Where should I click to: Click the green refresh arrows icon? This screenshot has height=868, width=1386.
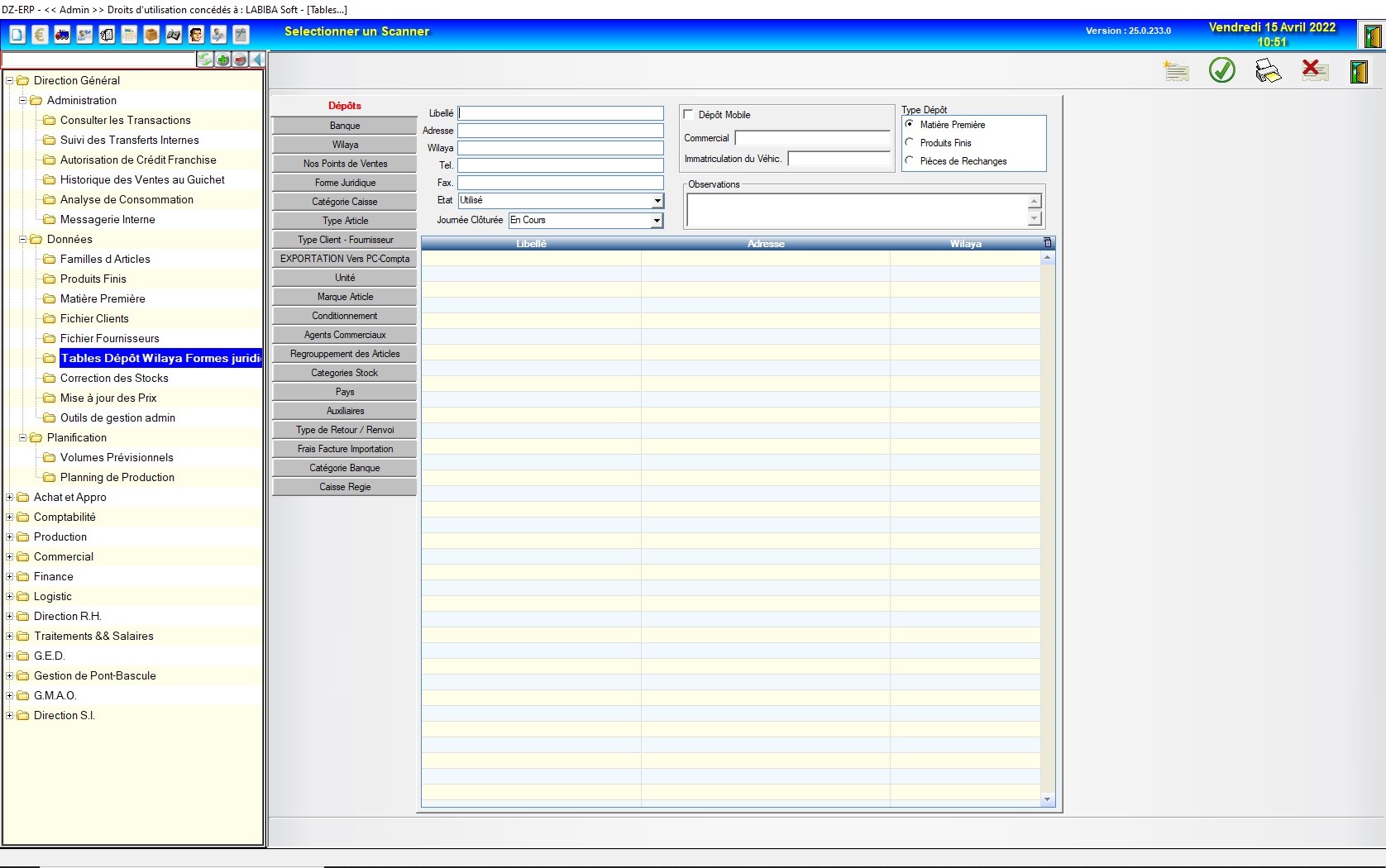click(205, 60)
